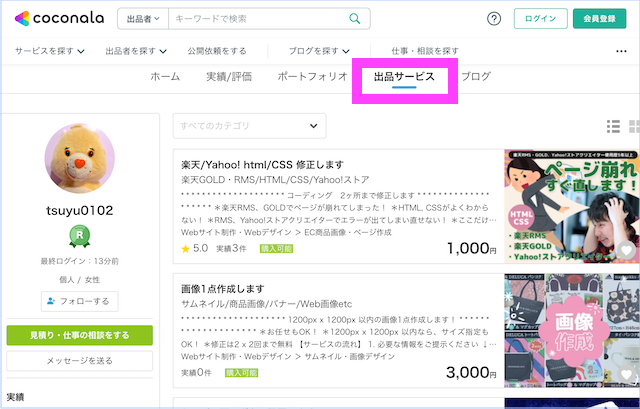Click the 3,000円 price

pos(471,372)
